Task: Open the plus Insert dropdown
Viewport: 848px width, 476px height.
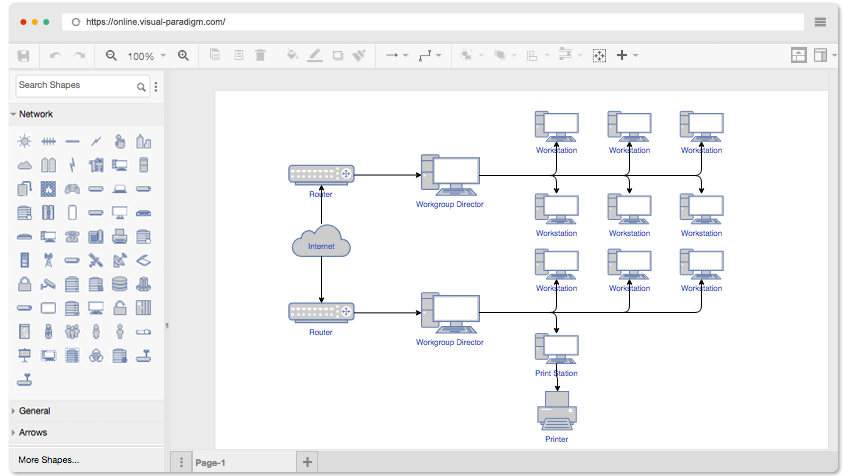Action: (627, 55)
